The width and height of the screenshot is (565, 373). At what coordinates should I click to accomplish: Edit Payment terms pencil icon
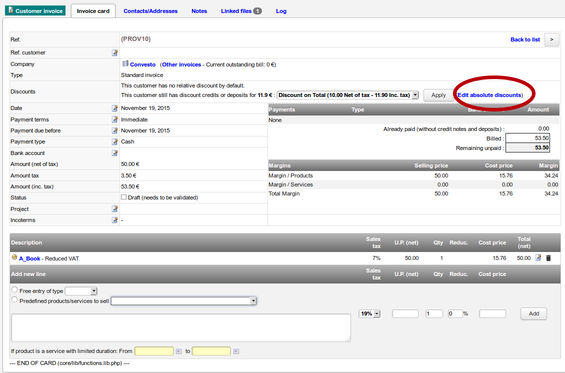coord(115,119)
